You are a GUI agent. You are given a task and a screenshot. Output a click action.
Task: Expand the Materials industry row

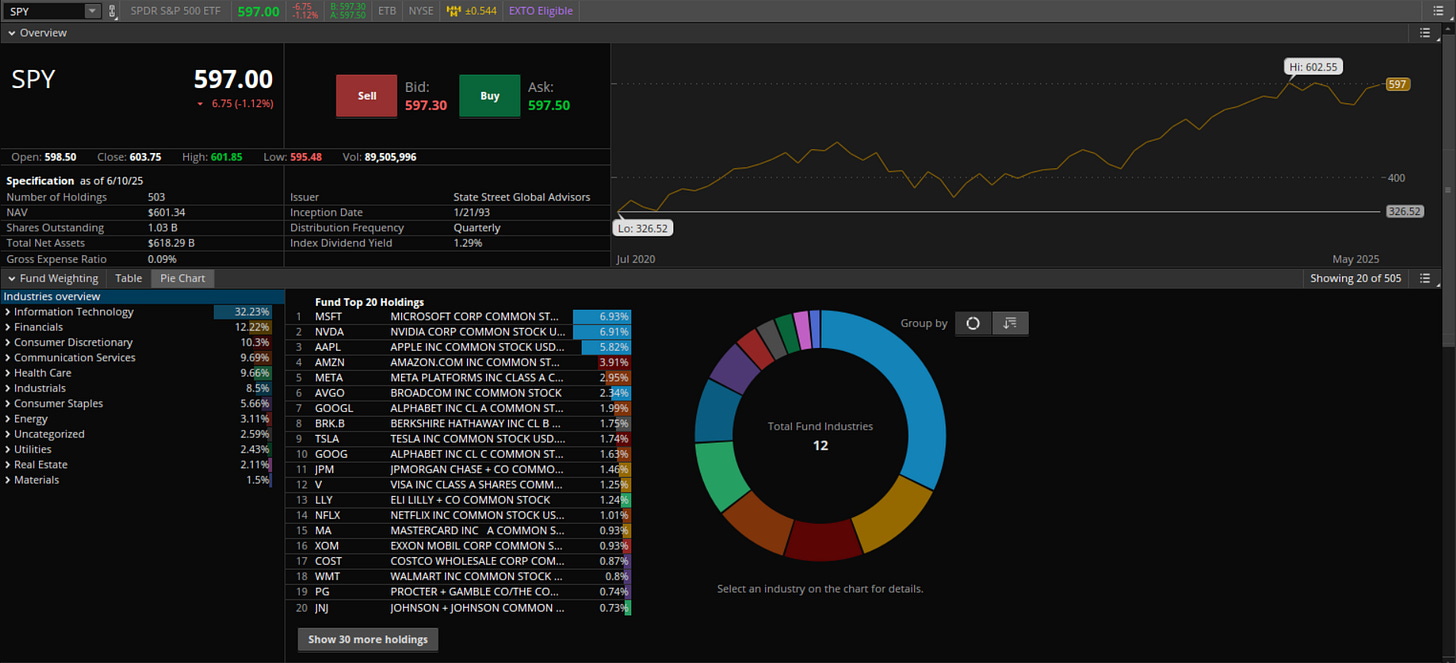[x=8, y=480]
